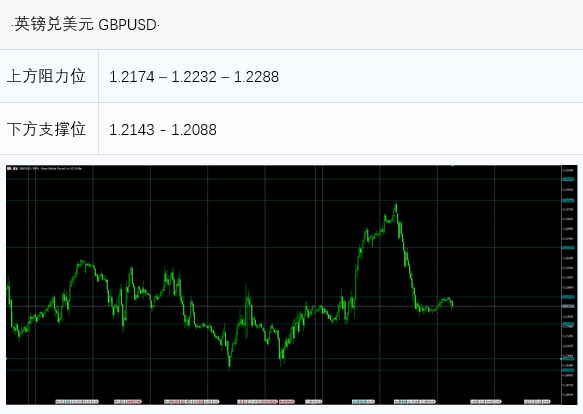Click the lowest trough of the green price line
The image size is (583, 414).
(x=229, y=366)
